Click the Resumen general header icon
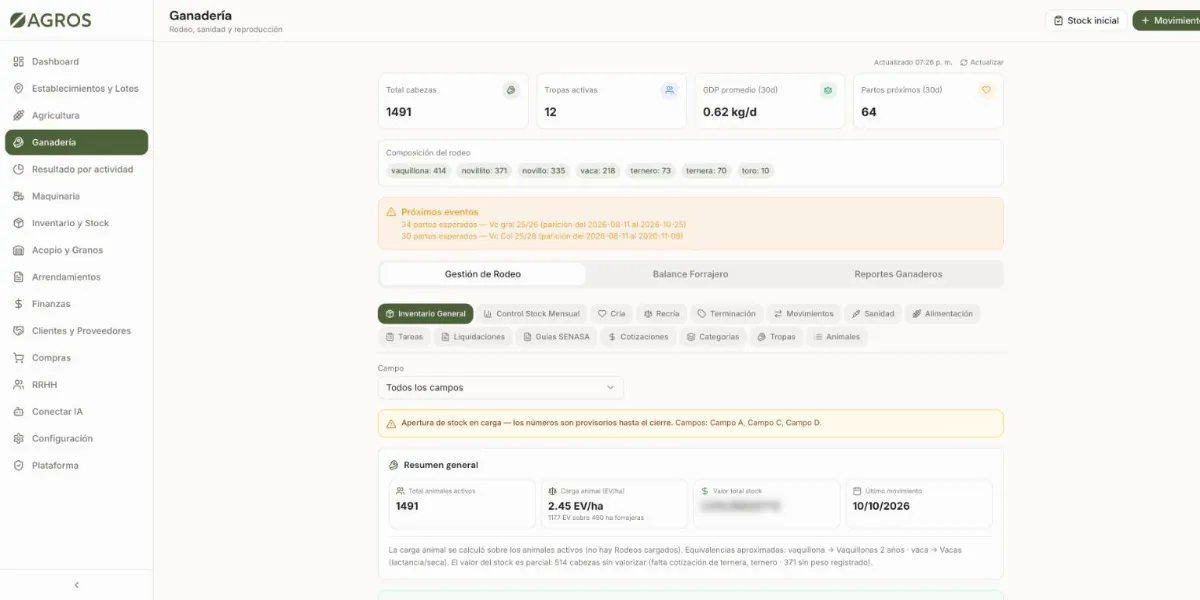Image resolution: width=1200 pixels, height=600 pixels. click(394, 465)
